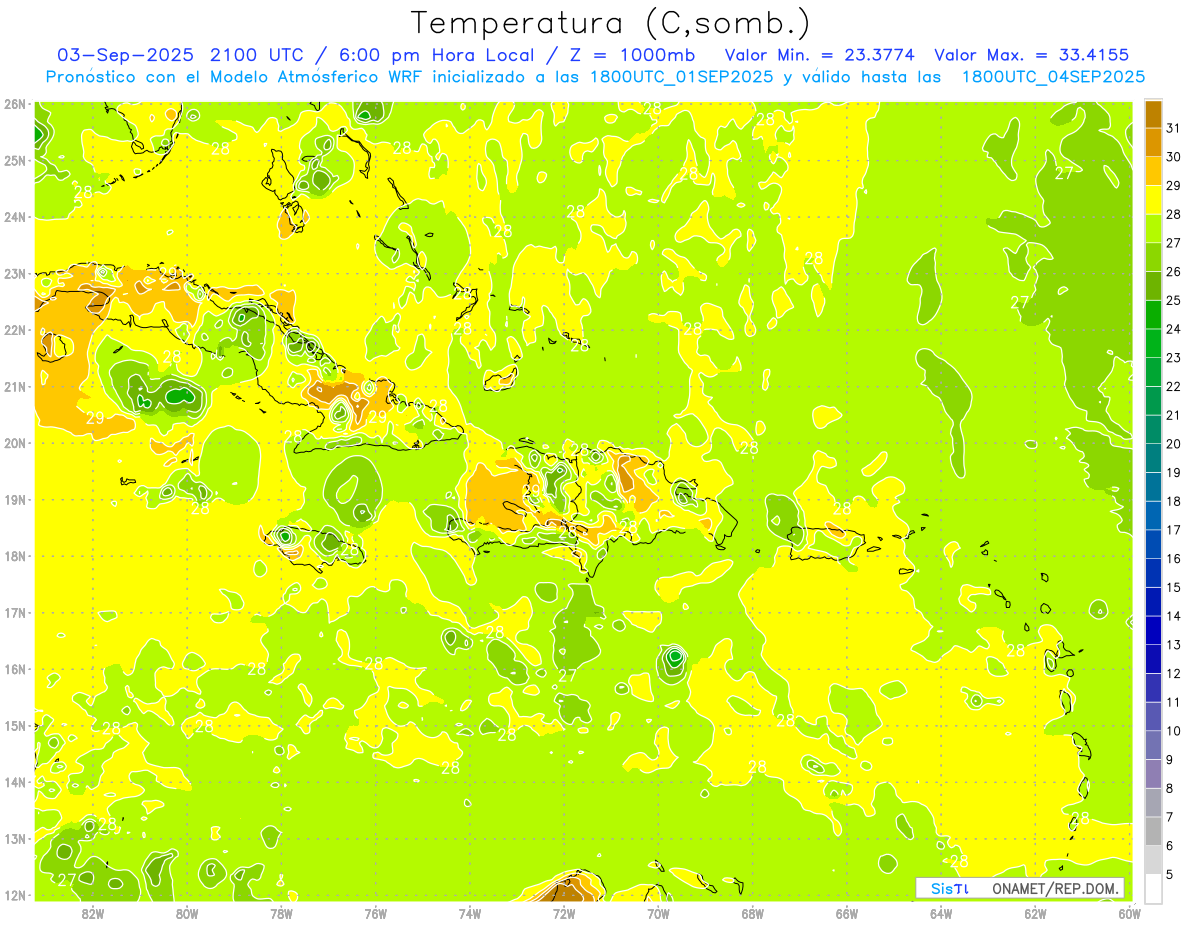Click the 12N latitude axis label

pos(14,895)
